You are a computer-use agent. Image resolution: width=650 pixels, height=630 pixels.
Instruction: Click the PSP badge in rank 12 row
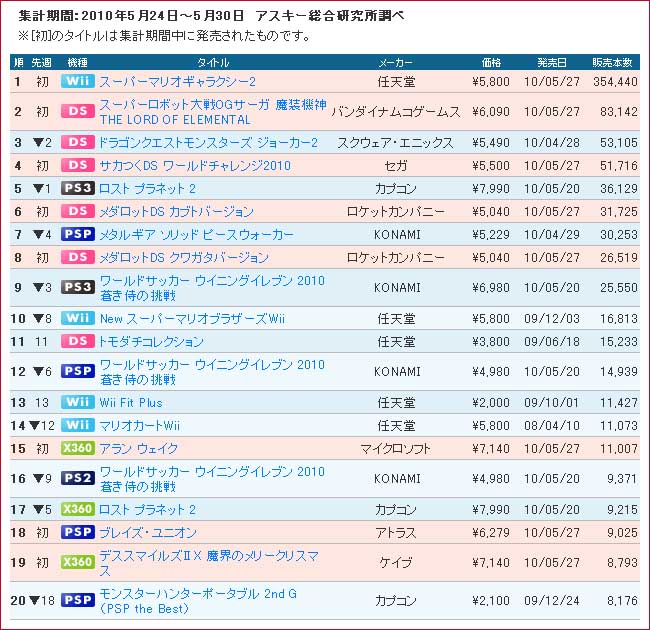(78, 371)
